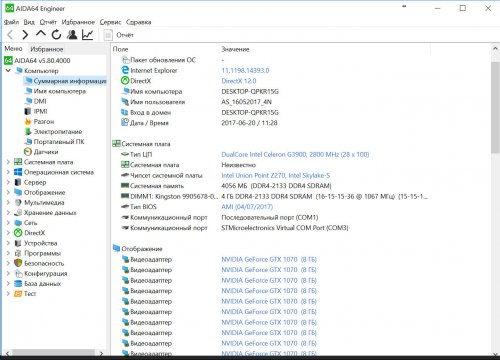Click the Электропитание icon in tree

tap(28, 131)
